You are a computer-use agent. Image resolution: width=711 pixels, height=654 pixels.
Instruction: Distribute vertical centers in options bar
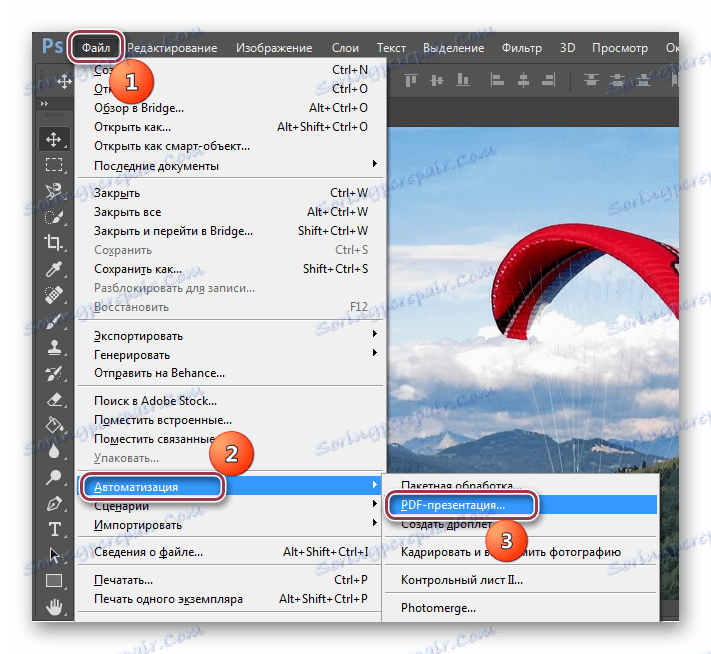coord(617,81)
